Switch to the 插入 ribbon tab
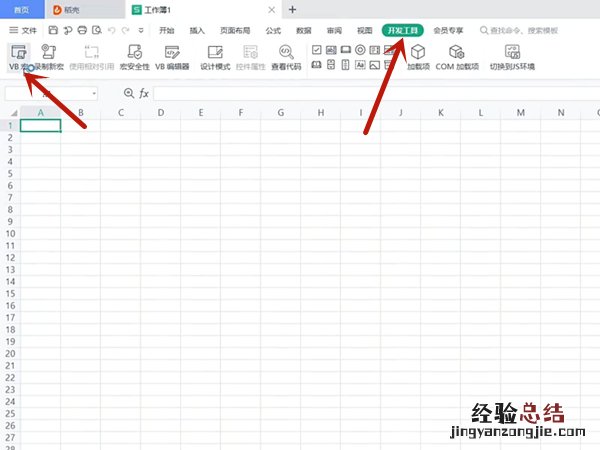 click(x=197, y=30)
